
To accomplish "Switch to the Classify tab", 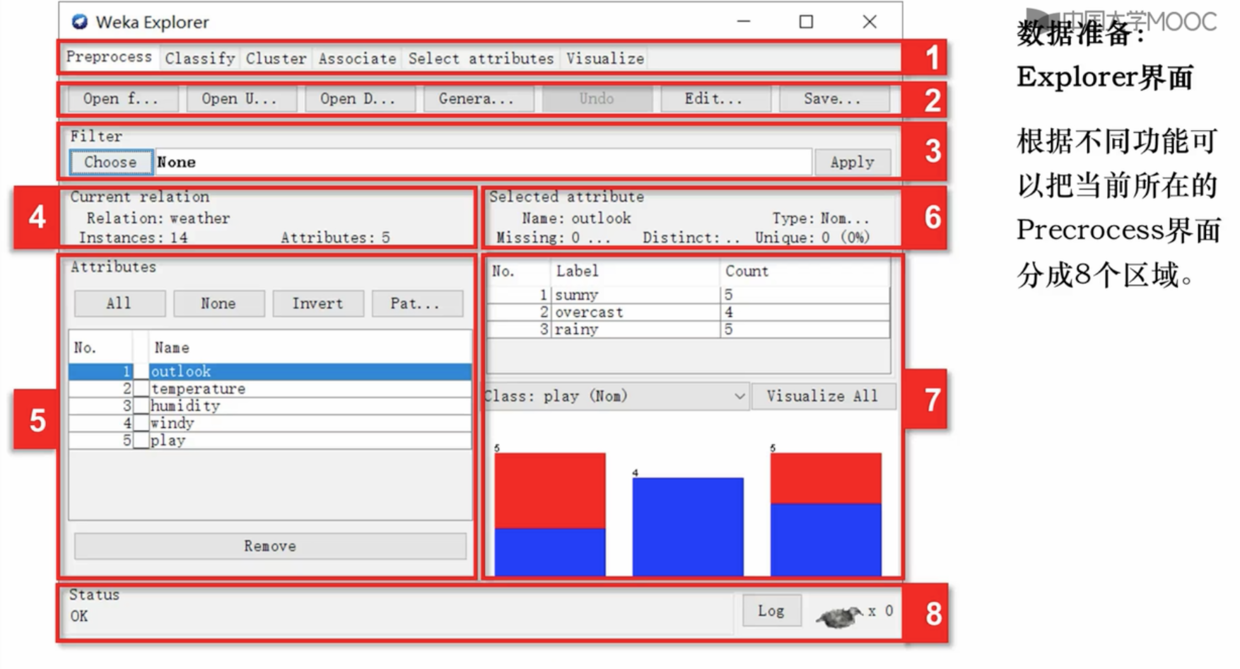I will pos(200,58).
